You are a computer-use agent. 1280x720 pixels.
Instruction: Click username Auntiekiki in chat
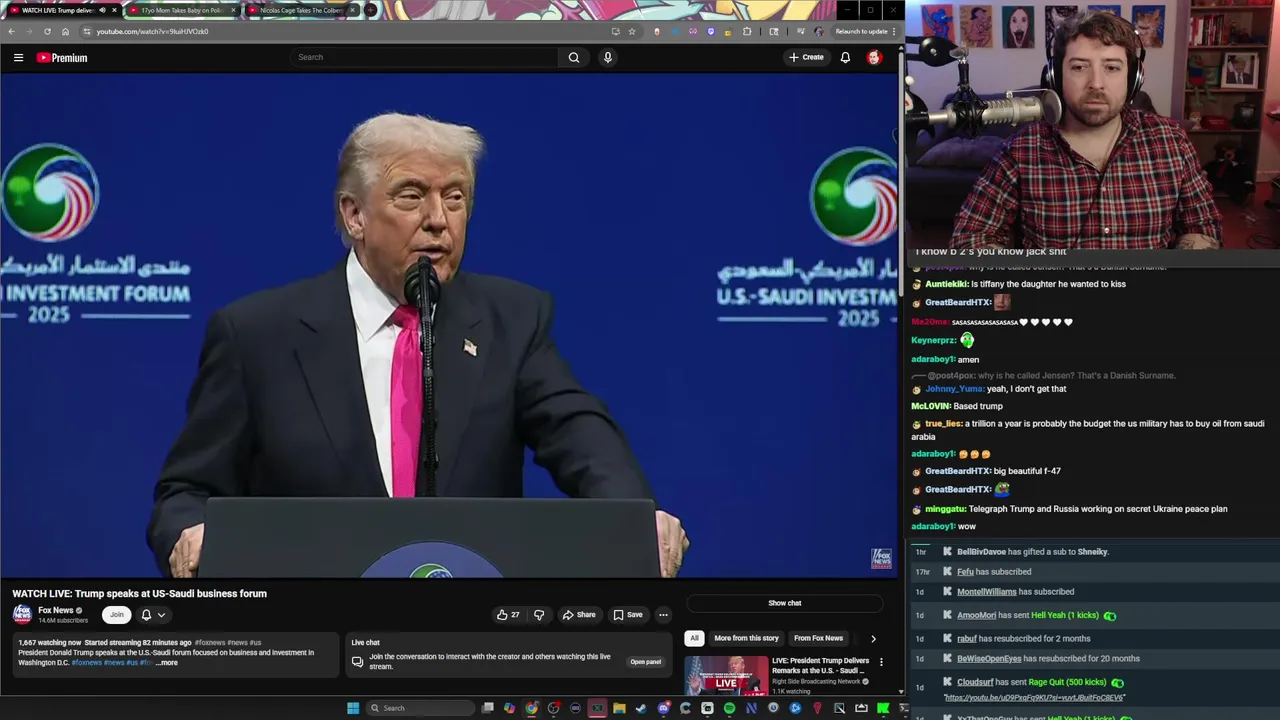pyautogui.click(x=946, y=284)
